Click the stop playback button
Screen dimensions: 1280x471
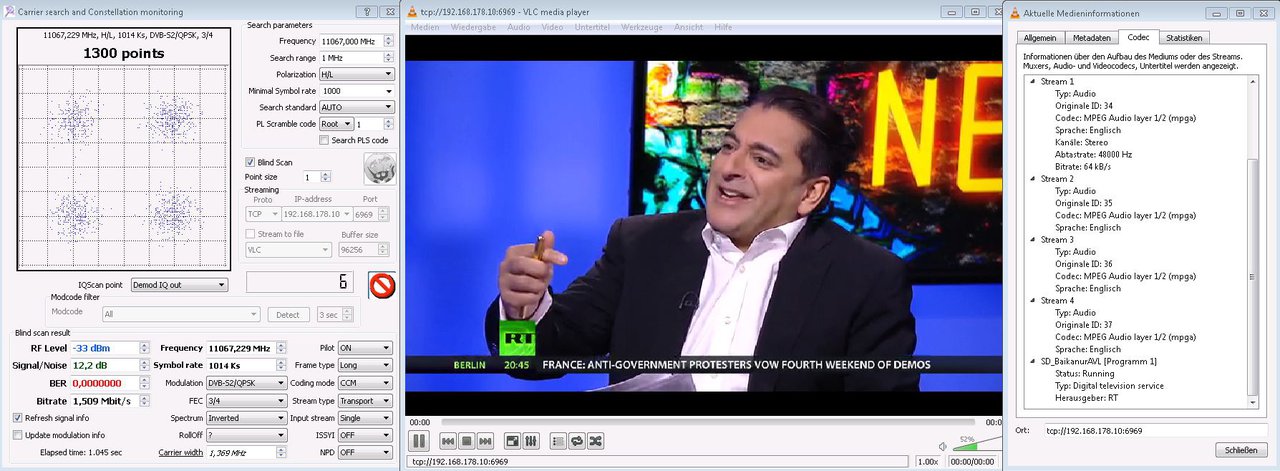(467, 441)
